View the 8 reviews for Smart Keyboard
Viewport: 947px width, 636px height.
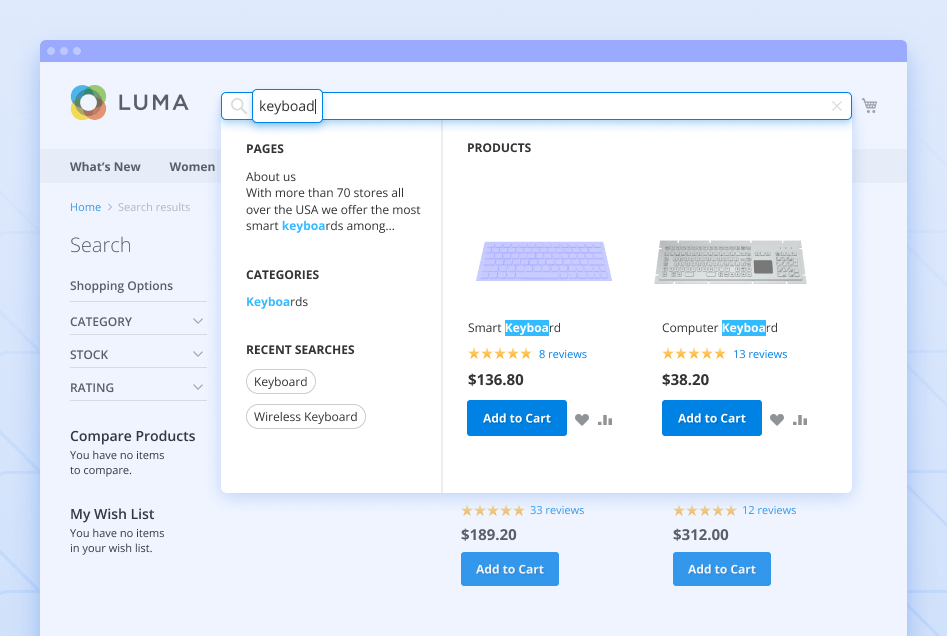[563, 353]
